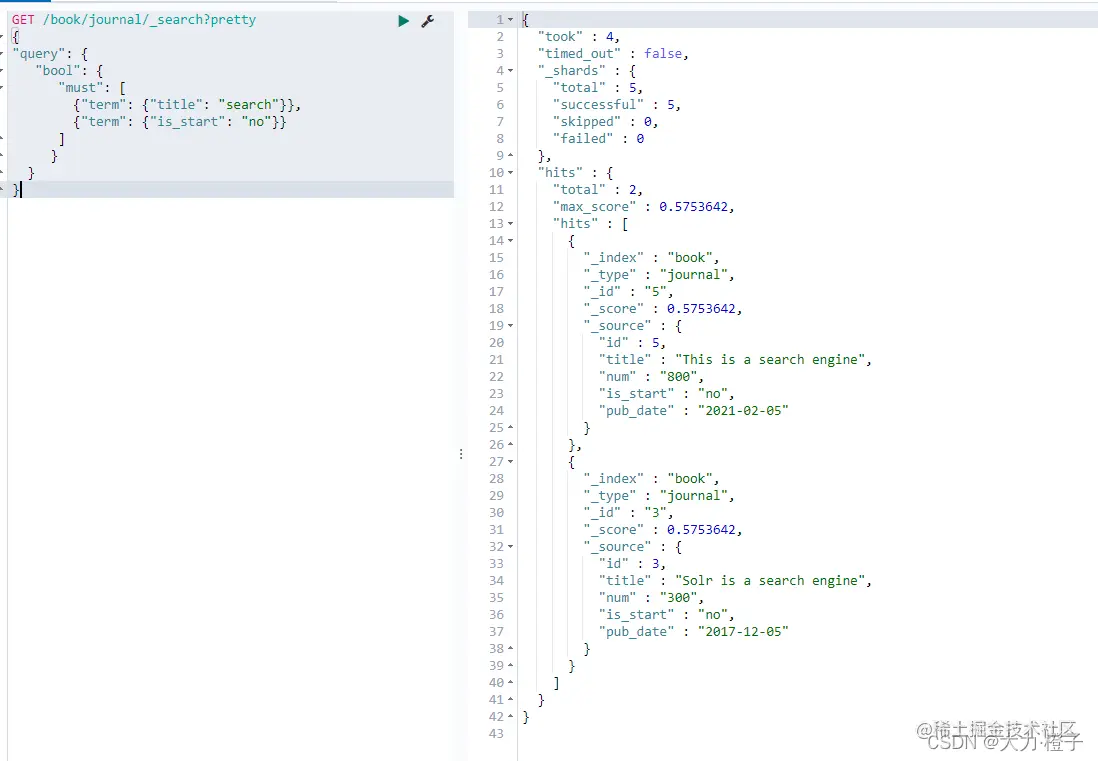The width and height of the screenshot is (1098, 761).
Task: Collapse the hits array at line 13
Action: point(510,224)
